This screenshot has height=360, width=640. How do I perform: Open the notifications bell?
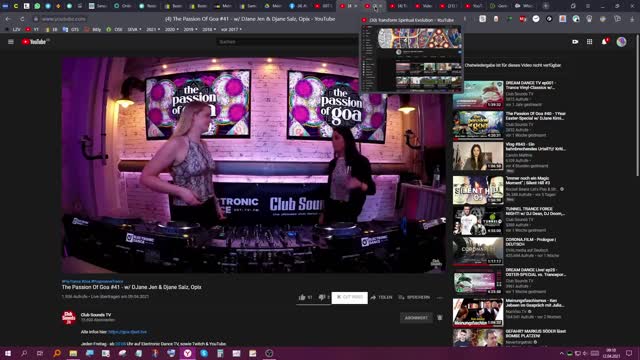(604, 42)
